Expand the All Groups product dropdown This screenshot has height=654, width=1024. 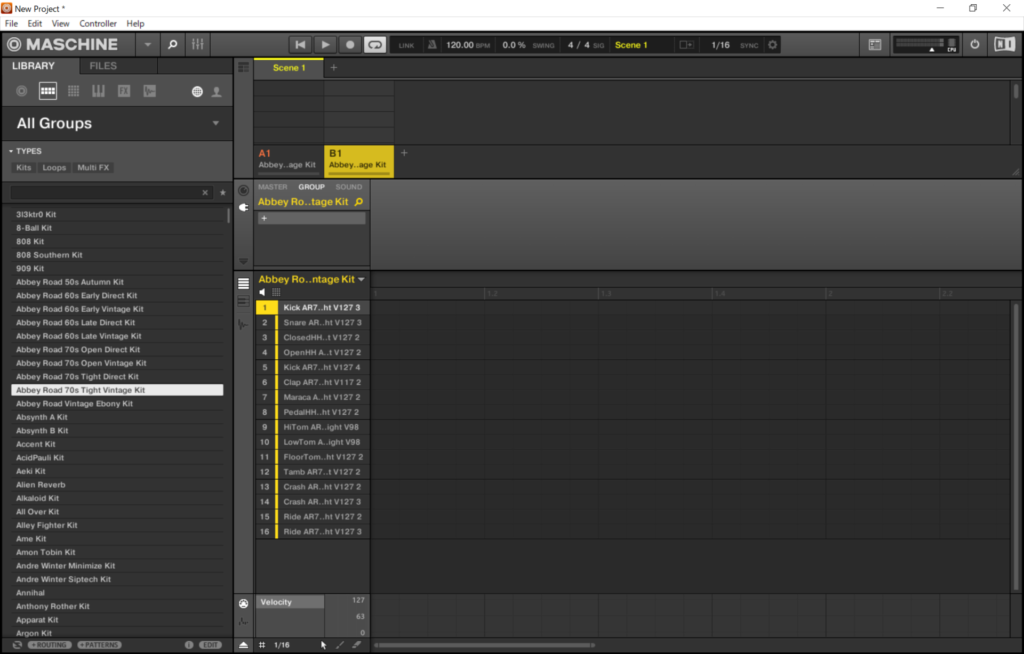click(x=215, y=124)
